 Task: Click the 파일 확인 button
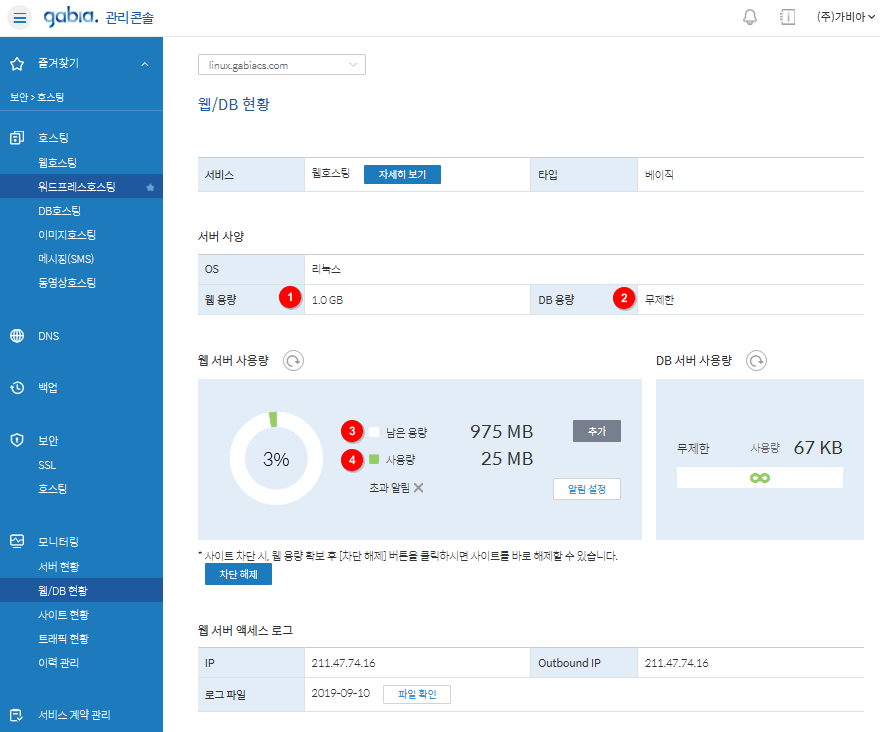click(x=417, y=694)
